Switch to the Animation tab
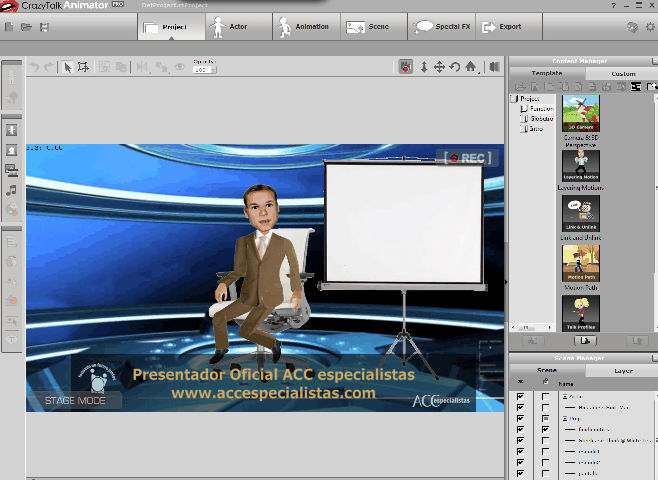658x480 pixels. pyautogui.click(x=307, y=27)
